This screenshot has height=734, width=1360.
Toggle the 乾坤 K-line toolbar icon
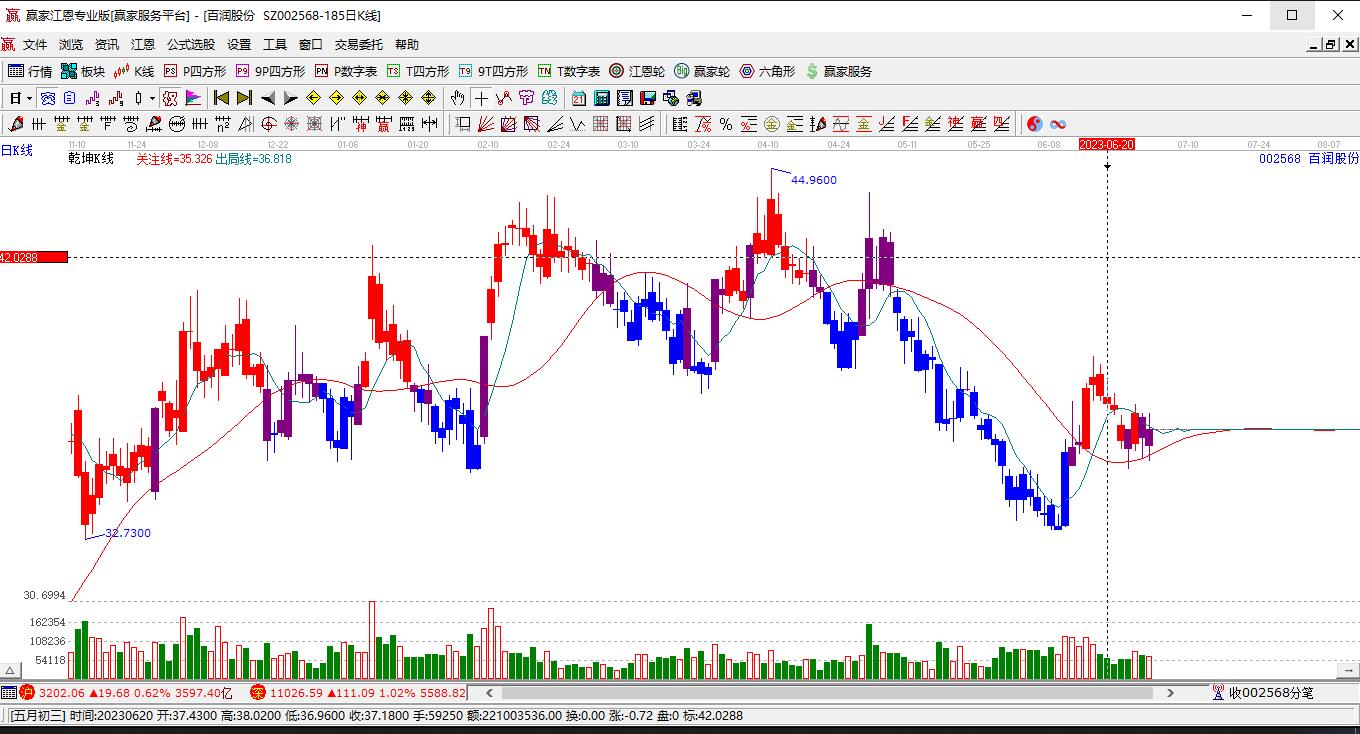click(170, 98)
